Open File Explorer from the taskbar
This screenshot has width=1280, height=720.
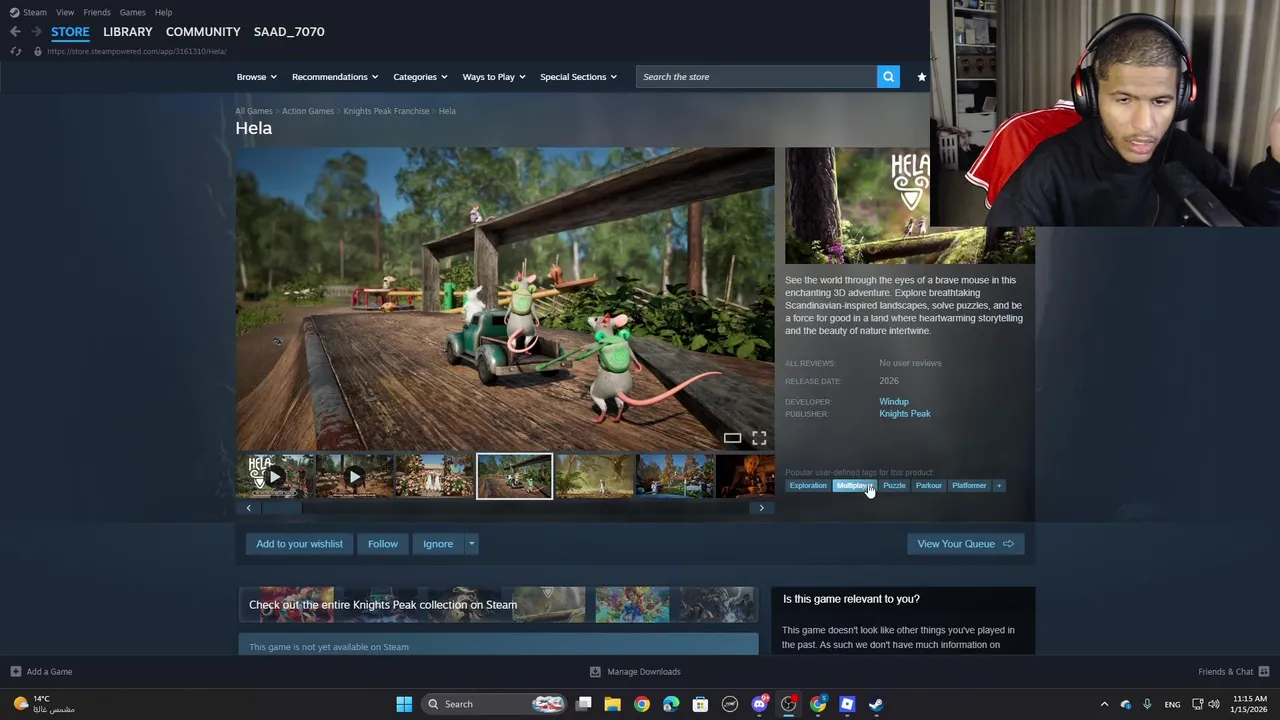click(x=612, y=704)
